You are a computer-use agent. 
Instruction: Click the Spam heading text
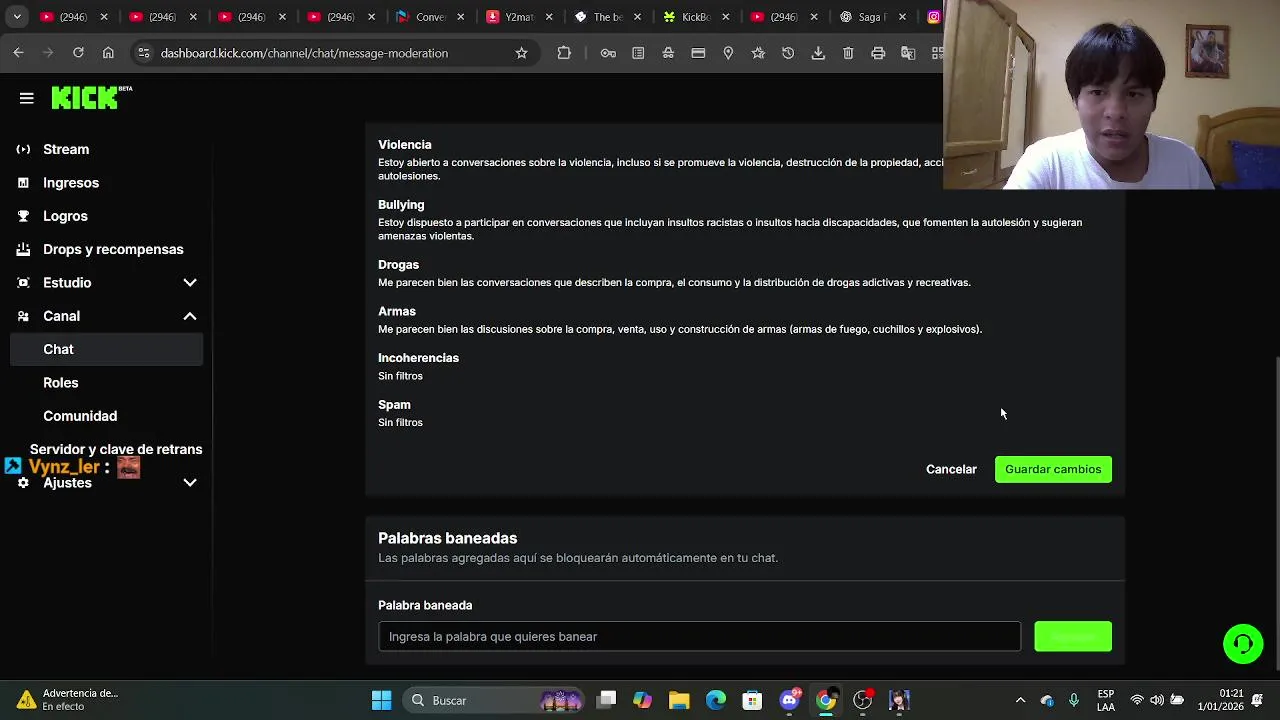click(x=394, y=405)
